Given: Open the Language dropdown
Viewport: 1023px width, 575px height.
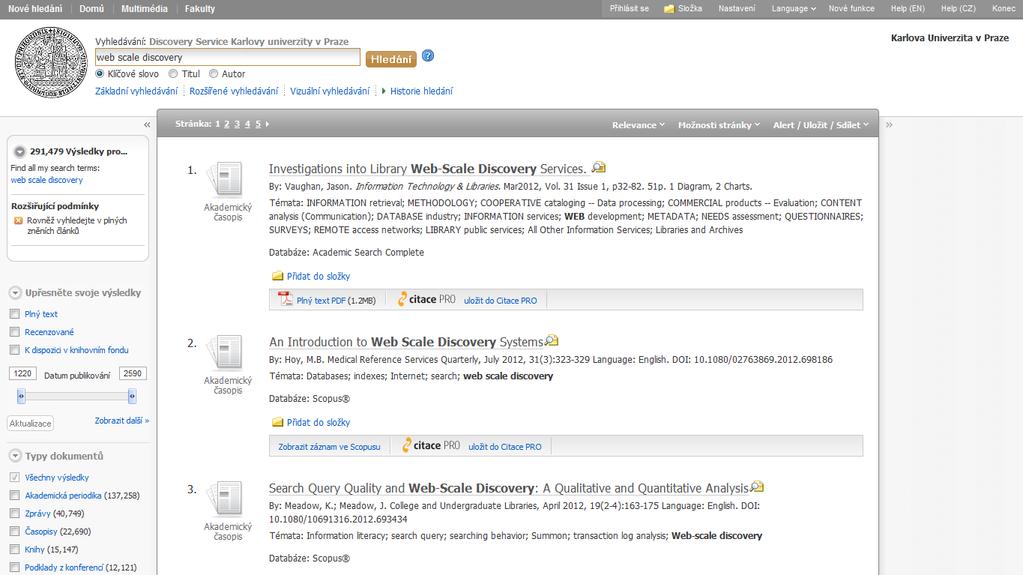Looking at the screenshot, I should pyautogui.click(x=793, y=8).
